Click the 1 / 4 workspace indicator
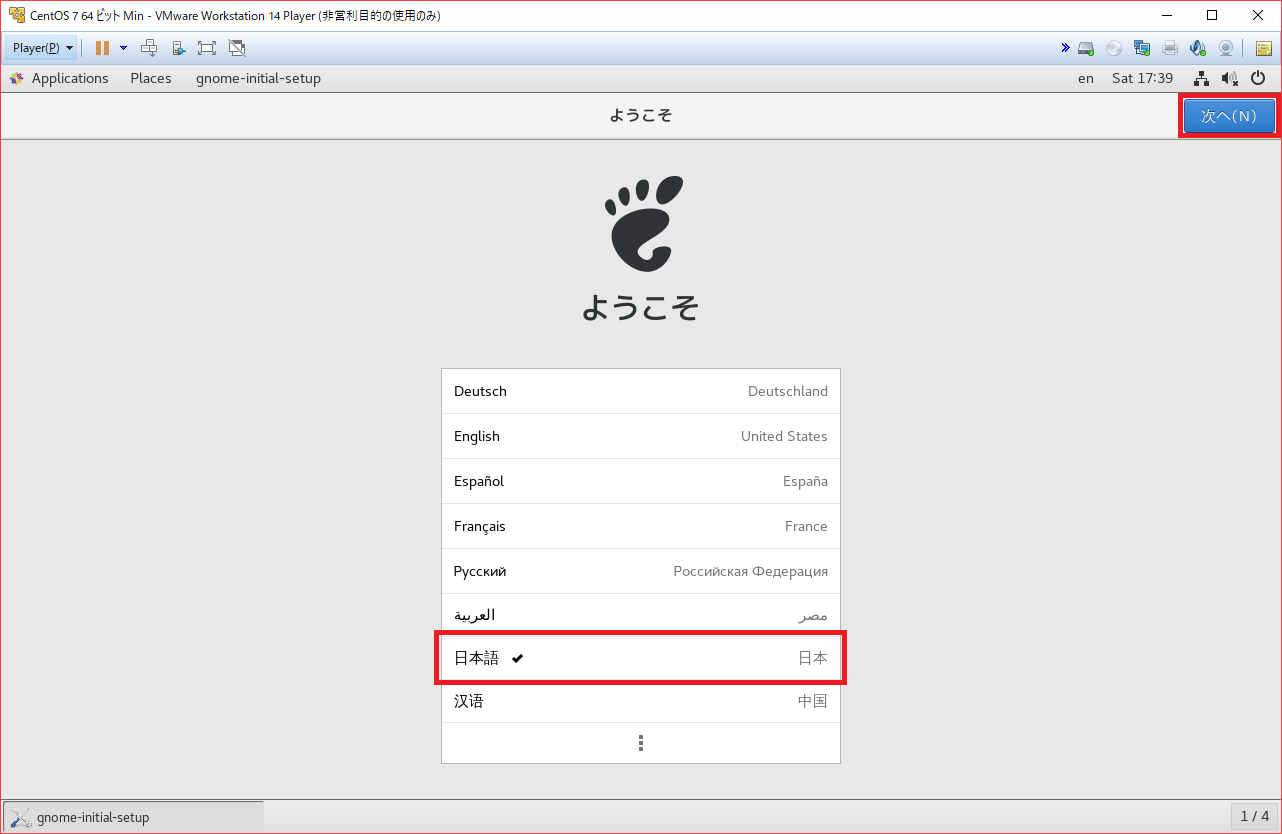Viewport: 1282px width, 834px height. [1254, 816]
